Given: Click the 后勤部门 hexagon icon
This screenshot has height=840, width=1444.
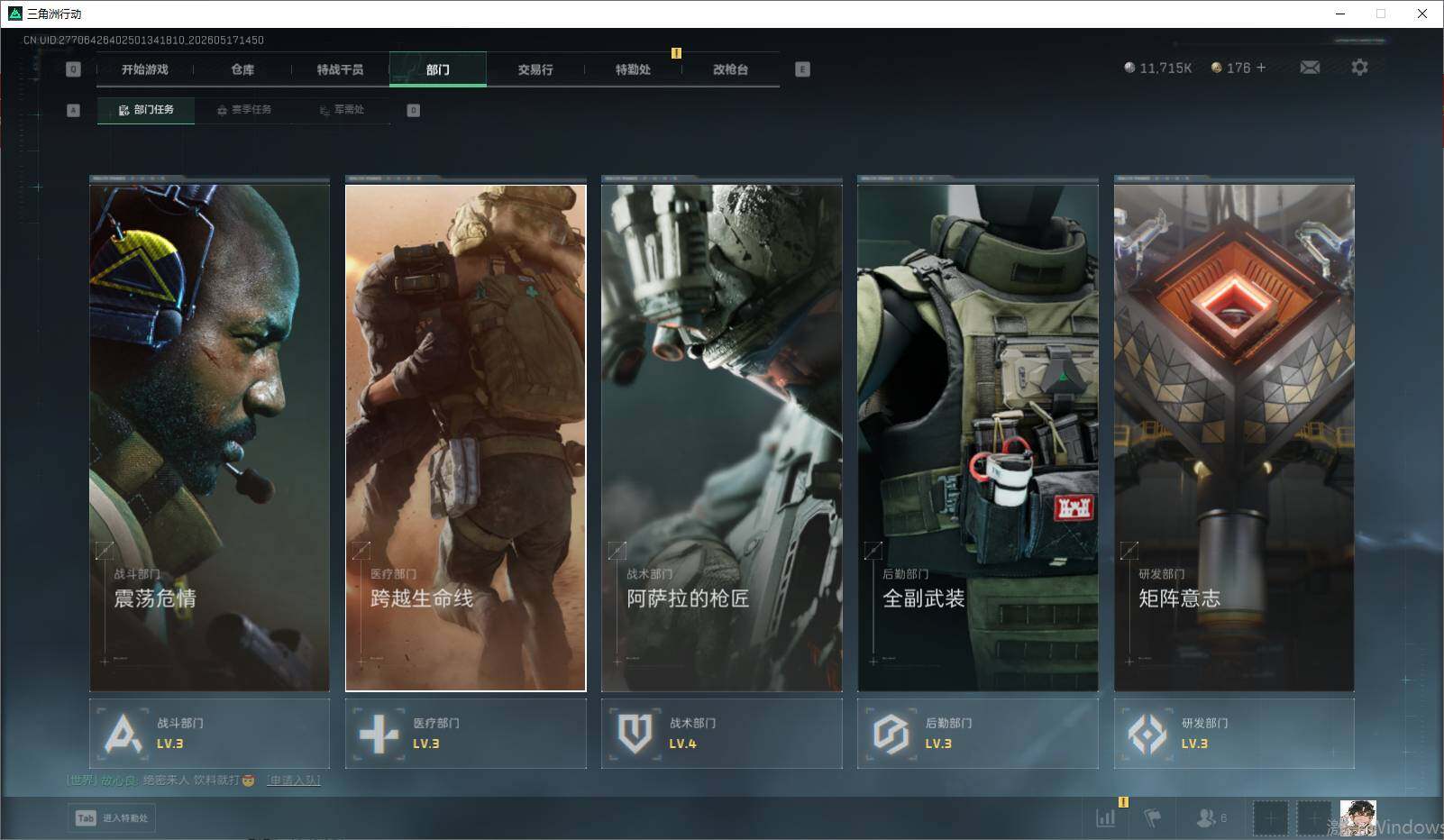Looking at the screenshot, I should coord(891,734).
